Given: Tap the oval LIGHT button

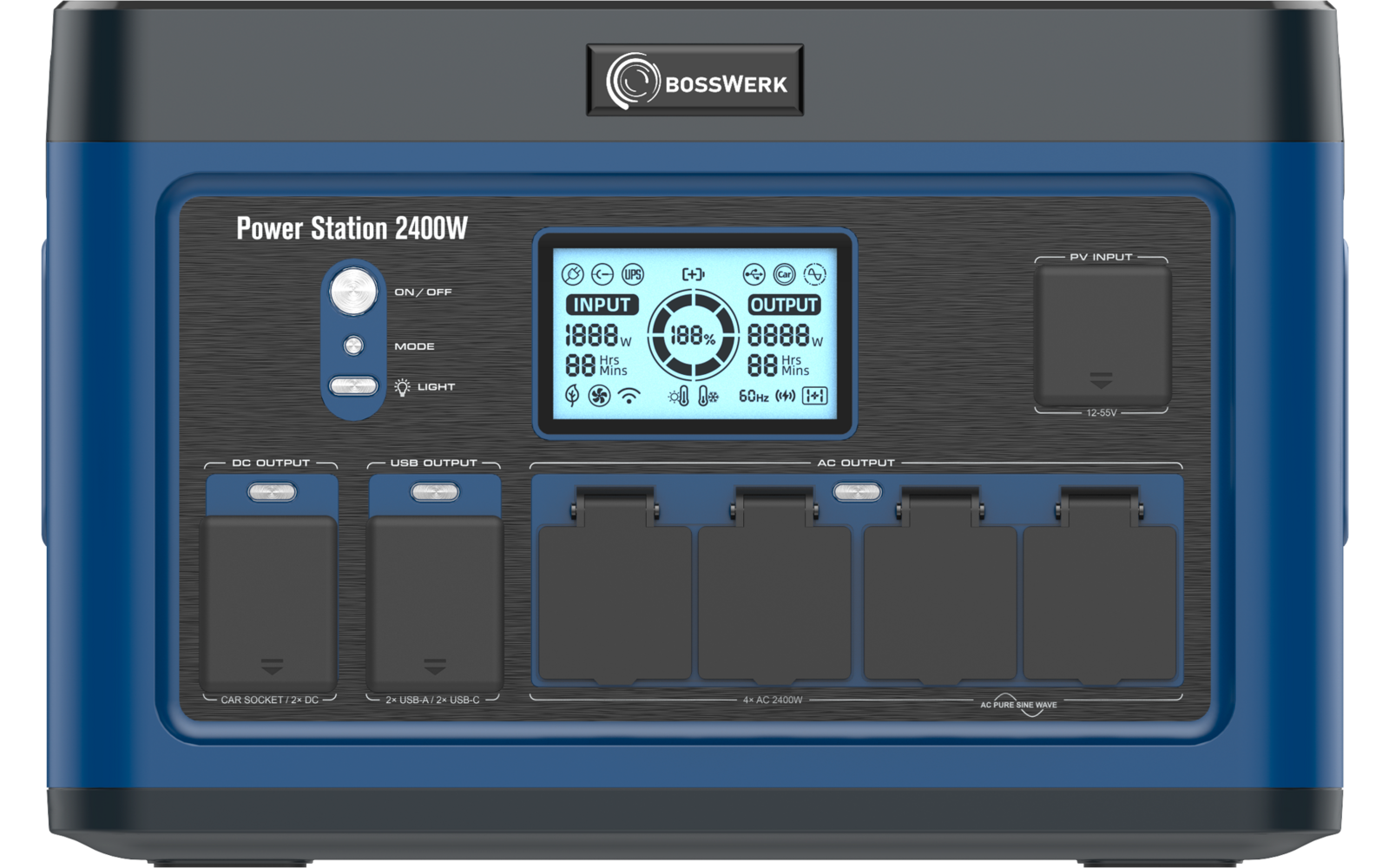Looking at the screenshot, I should [x=353, y=386].
